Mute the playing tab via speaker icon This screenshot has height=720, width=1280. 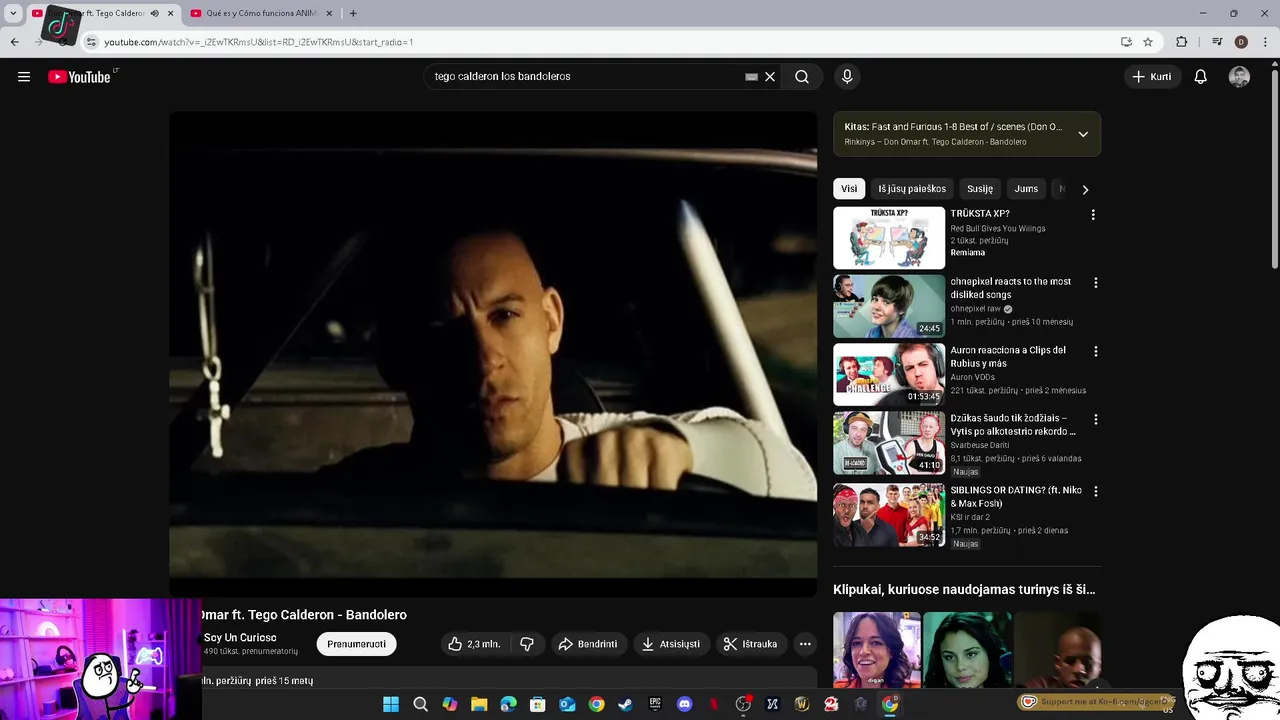(x=154, y=13)
